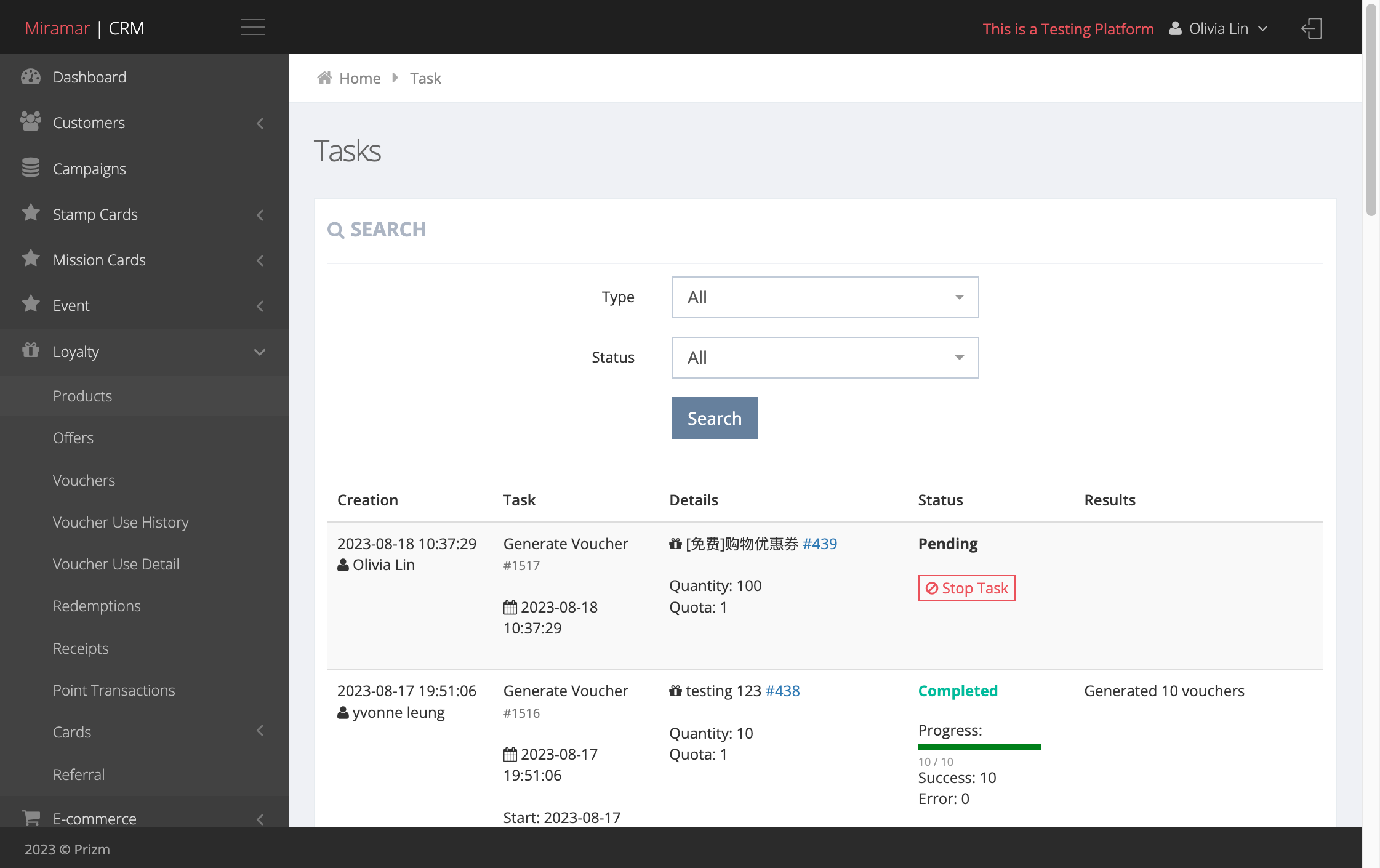Click the Stop Task button
The image size is (1380, 868).
tap(966, 588)
